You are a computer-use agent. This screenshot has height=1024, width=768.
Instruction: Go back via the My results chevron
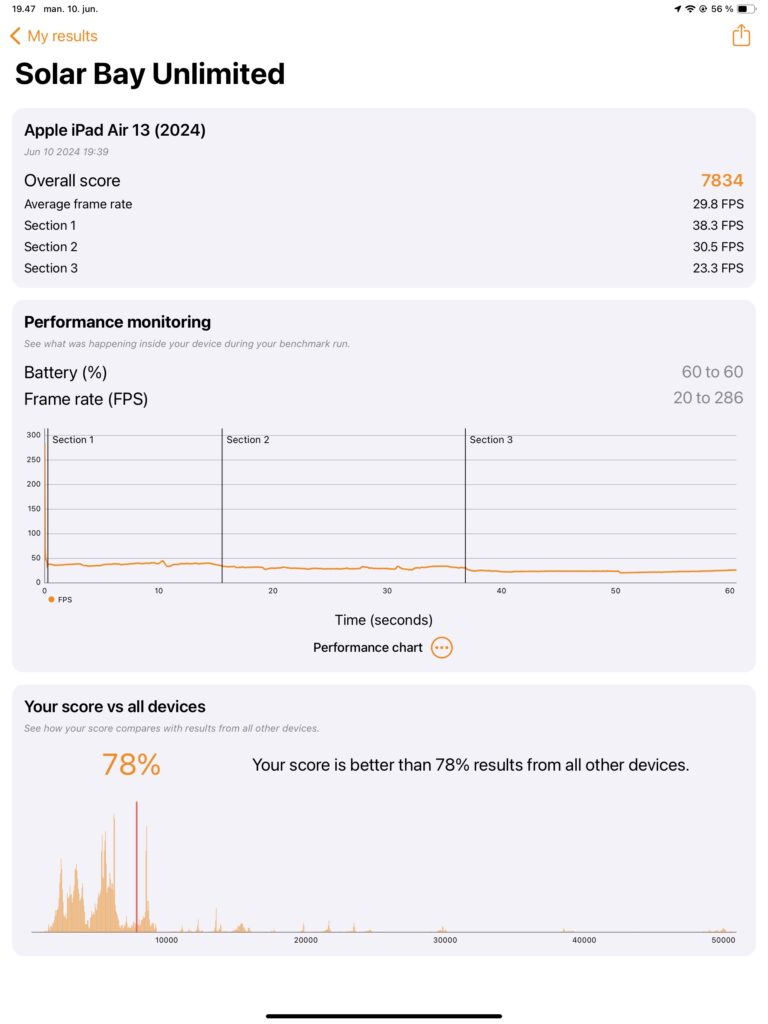coord(16,36)
